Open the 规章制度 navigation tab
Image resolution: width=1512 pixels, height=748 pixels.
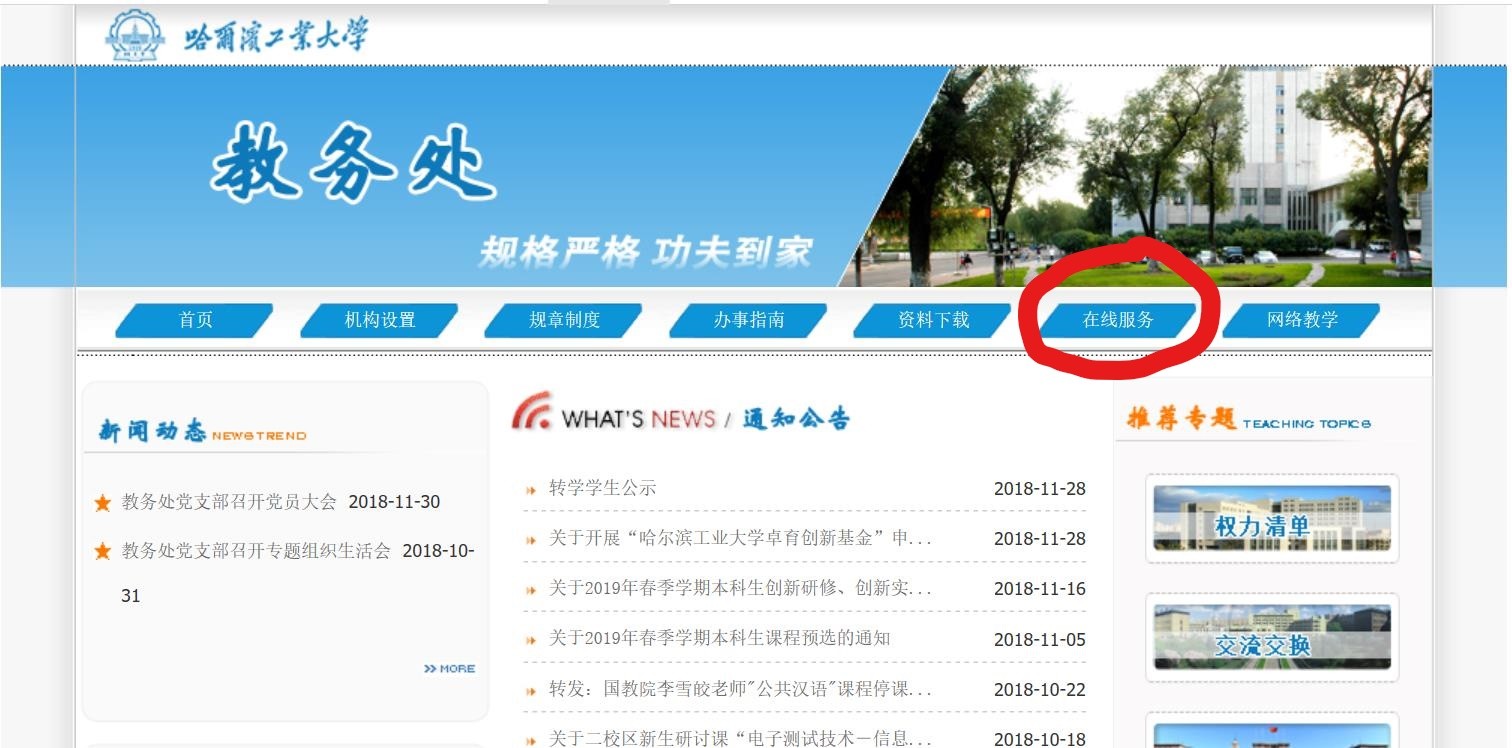click(564, 320)
